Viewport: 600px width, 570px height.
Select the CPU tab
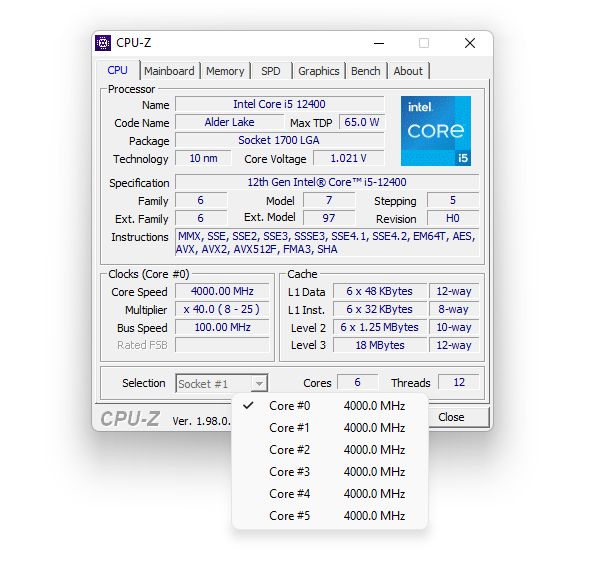tap(117, 70)
